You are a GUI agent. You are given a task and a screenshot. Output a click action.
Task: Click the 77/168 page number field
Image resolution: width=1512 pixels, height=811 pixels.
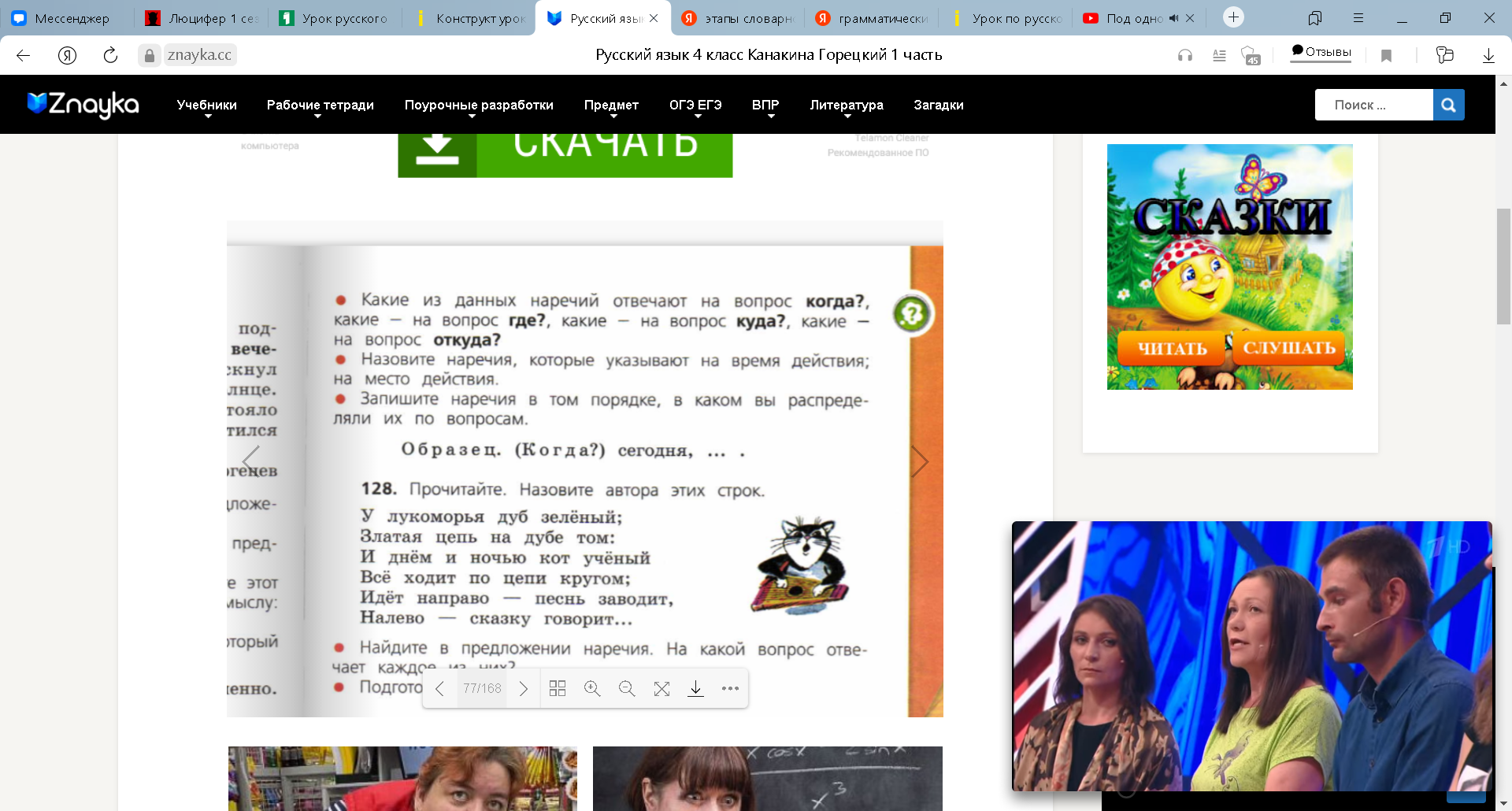(x=482, y=689)
